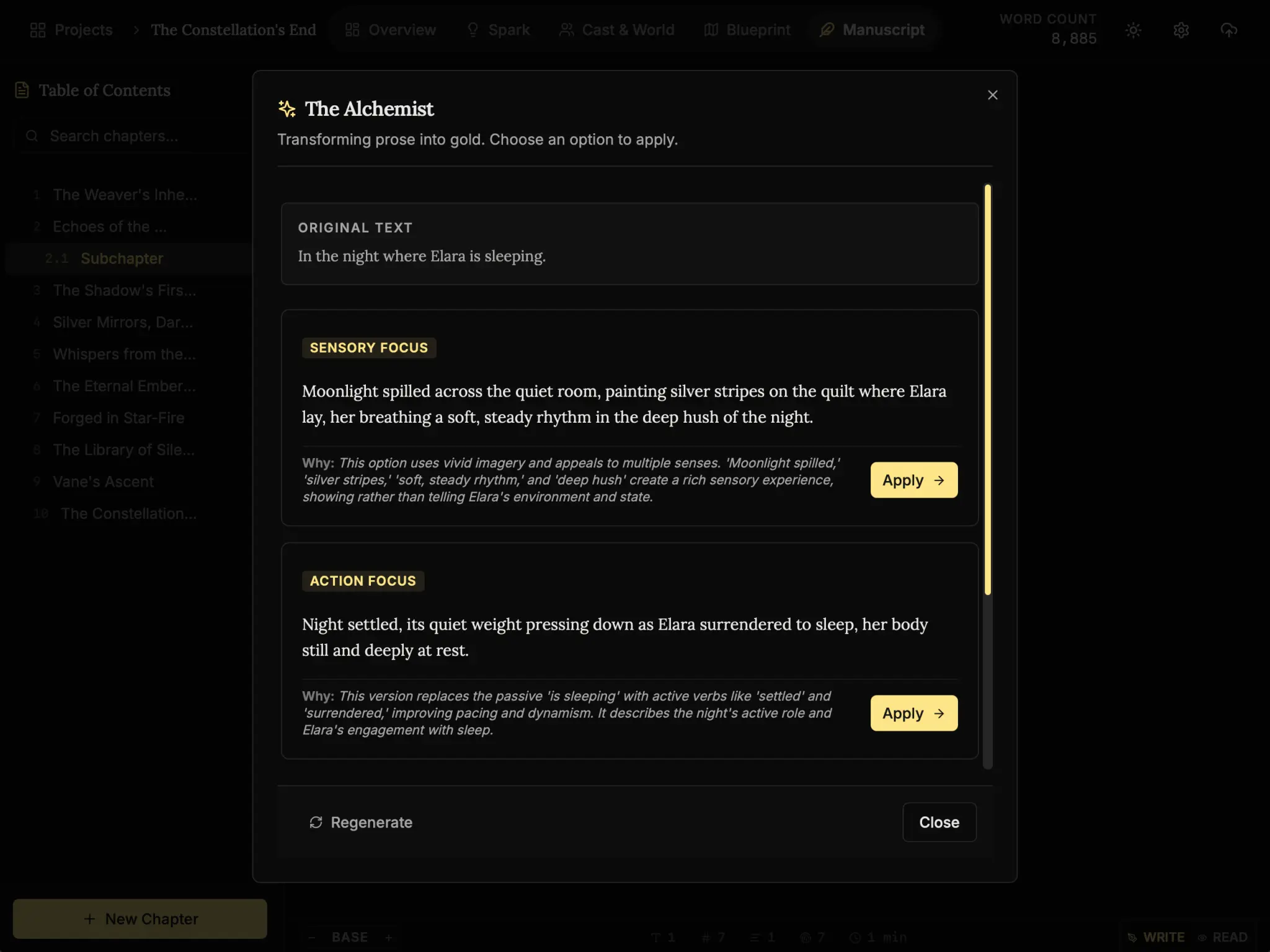1270x952 pixels.
Task: Trigger cloud upload sync icon
Action: click(x=1229, y=30)
